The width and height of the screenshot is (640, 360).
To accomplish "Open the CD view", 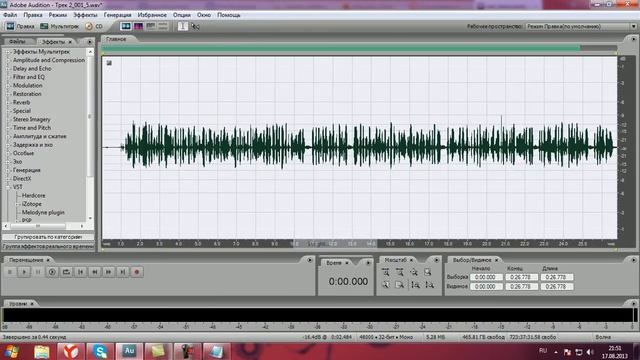I will [x=94, y=26].
